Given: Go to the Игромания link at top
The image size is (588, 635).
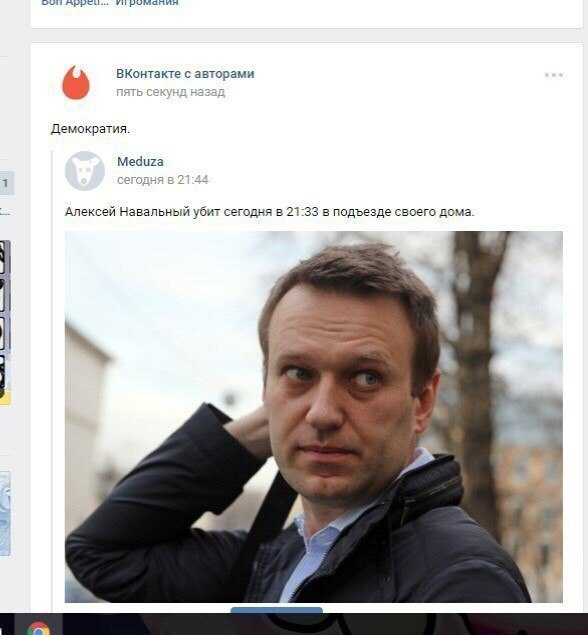Looking at the screenshot, I should point(147,3).
